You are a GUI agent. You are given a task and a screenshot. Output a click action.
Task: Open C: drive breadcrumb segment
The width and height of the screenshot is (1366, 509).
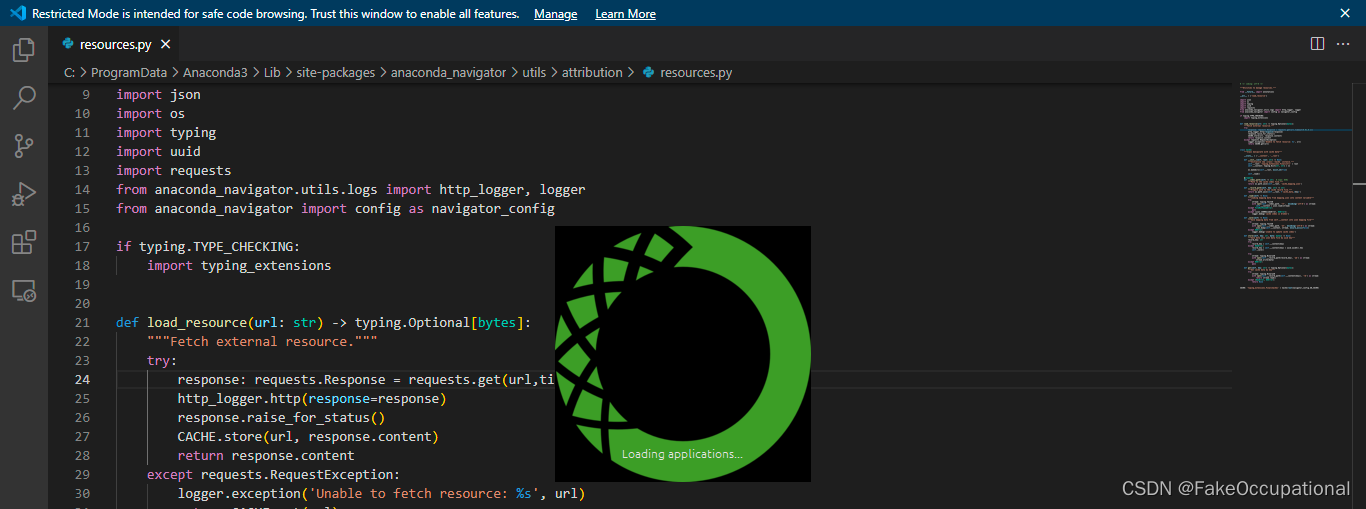69,72
